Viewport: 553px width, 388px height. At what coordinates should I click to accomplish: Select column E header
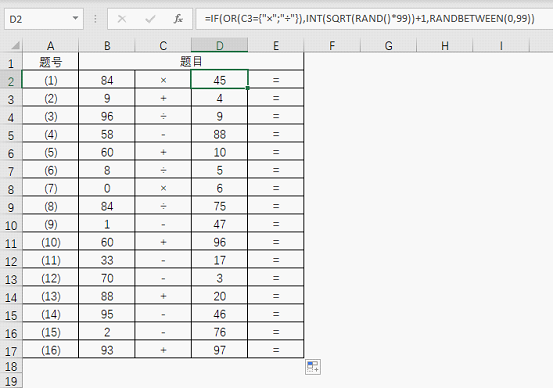pyautogui.click(x=276, y=46)
